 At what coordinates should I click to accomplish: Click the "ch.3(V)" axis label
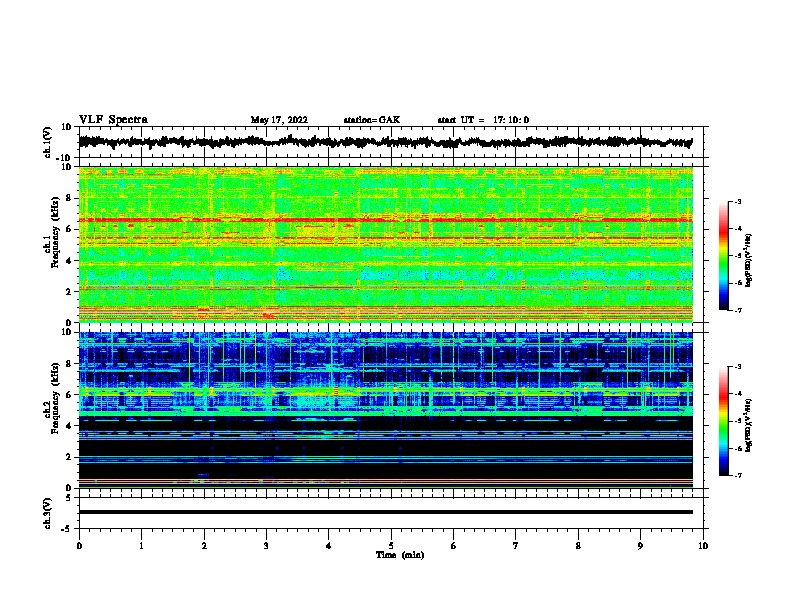(48, 513)
